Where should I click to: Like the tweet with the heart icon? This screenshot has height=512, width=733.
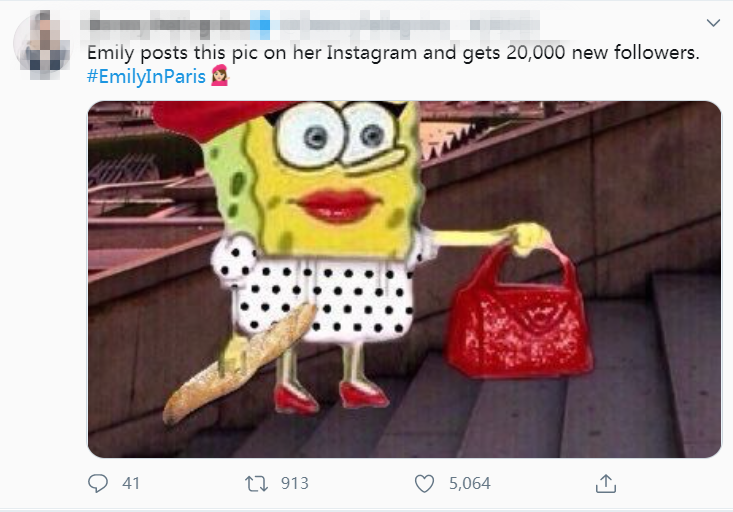pos(424,483)
